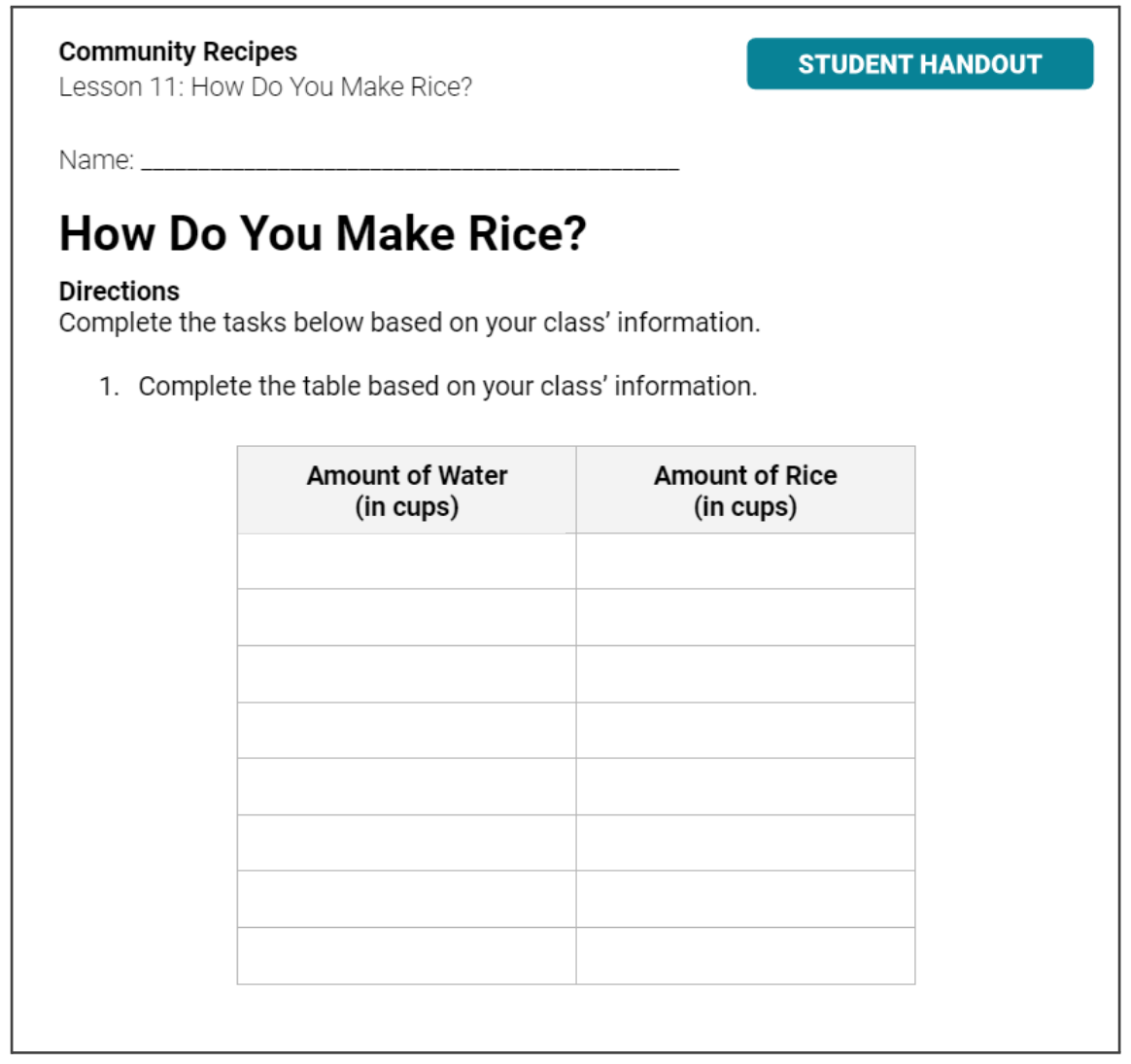Select the second row rice cell
The width and height of the screenshot is (1131, 1064).
pos(746,617)
